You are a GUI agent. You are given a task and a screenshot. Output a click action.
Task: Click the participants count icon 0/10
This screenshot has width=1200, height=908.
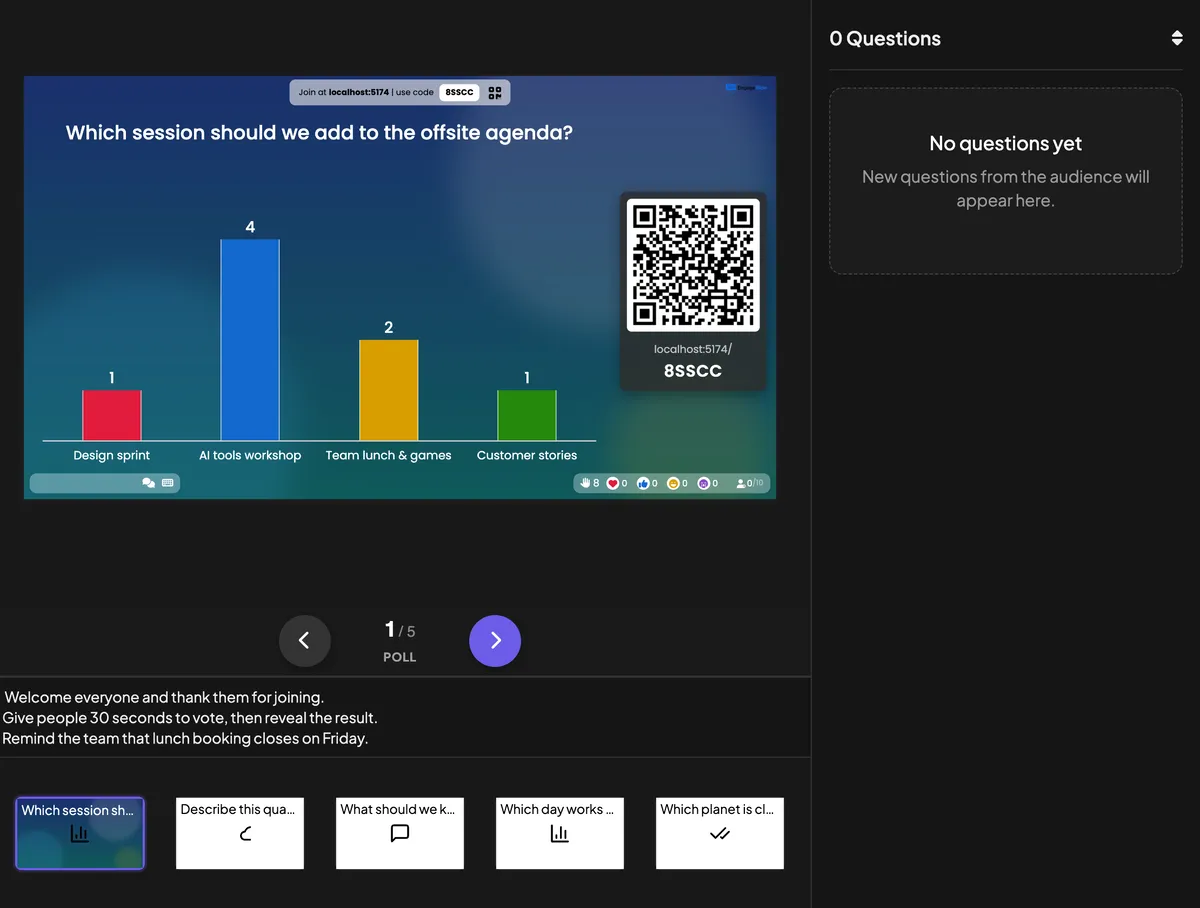pos(750,483)
